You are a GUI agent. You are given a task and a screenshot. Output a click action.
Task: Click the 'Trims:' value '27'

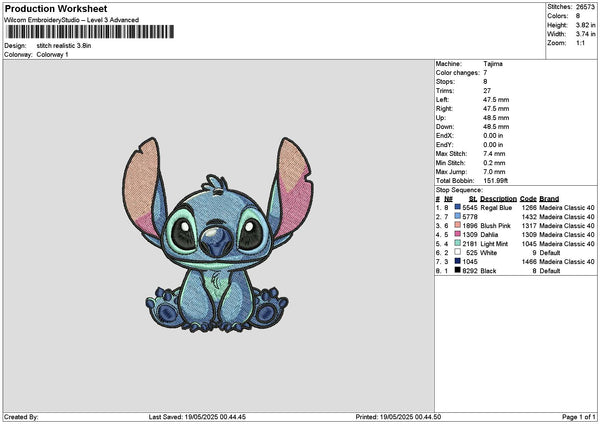pyautogui.click(x=487, y=91)
